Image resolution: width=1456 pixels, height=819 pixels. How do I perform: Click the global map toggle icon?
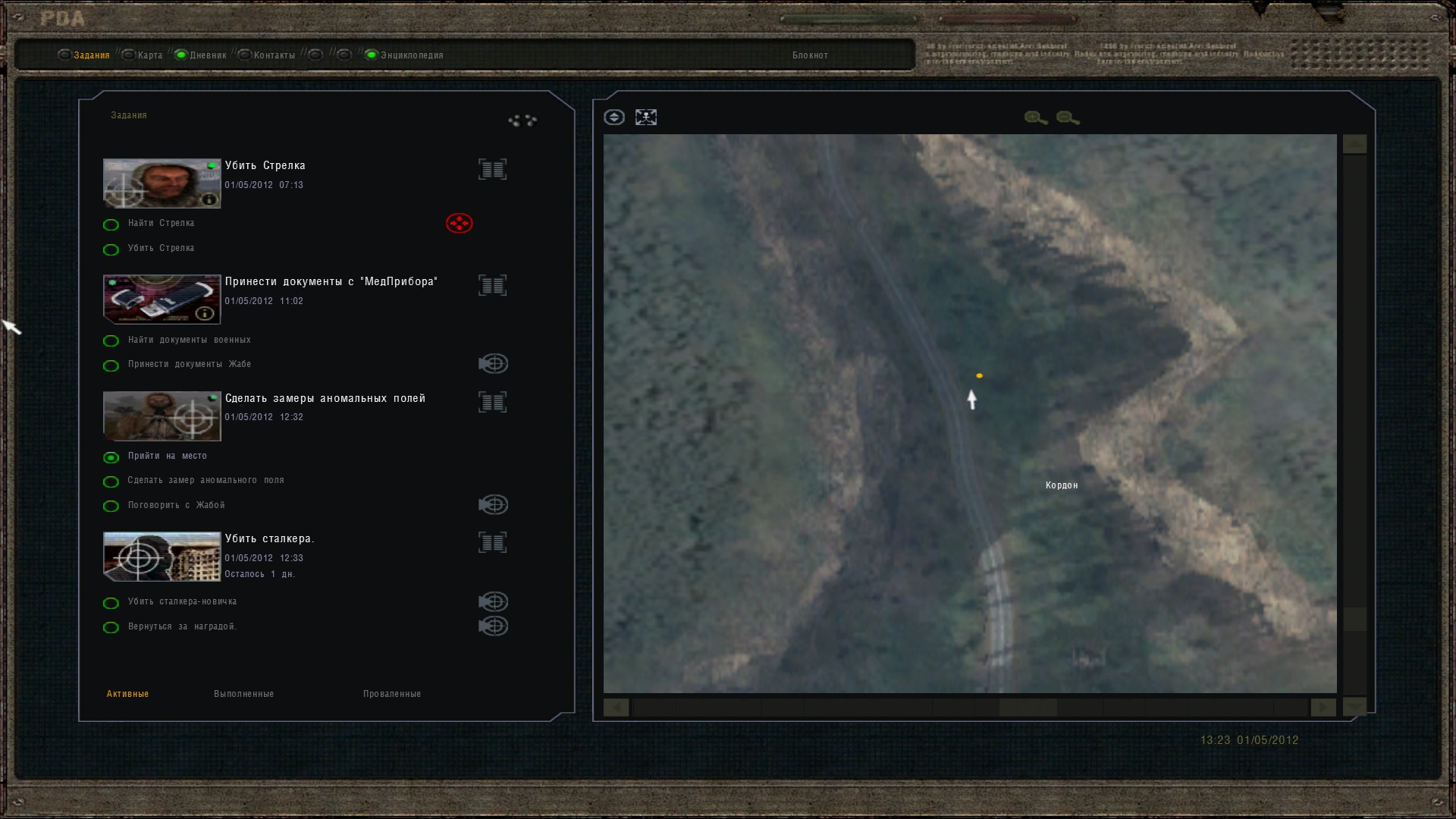point(614,118)
